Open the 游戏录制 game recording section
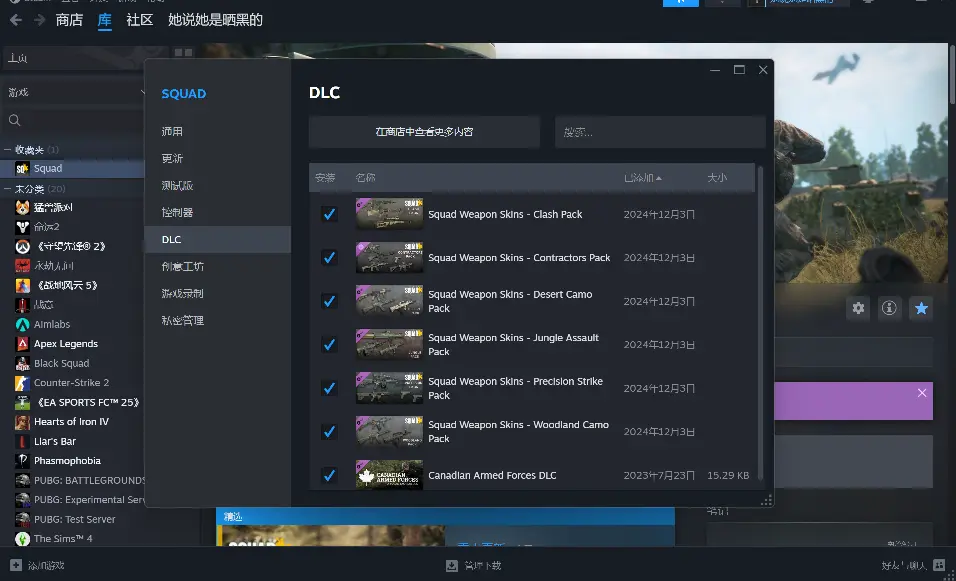 [x=218, y=293]
